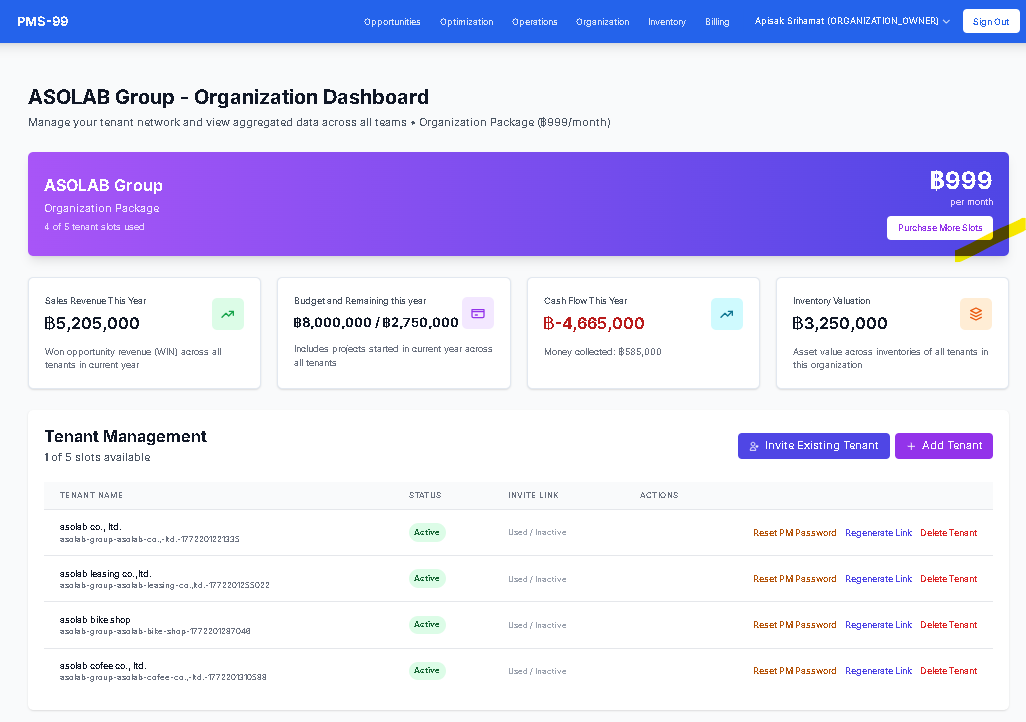Switch to the Optimization section
The height and width of the screenshot is (722, 1026).
(466, 21)
